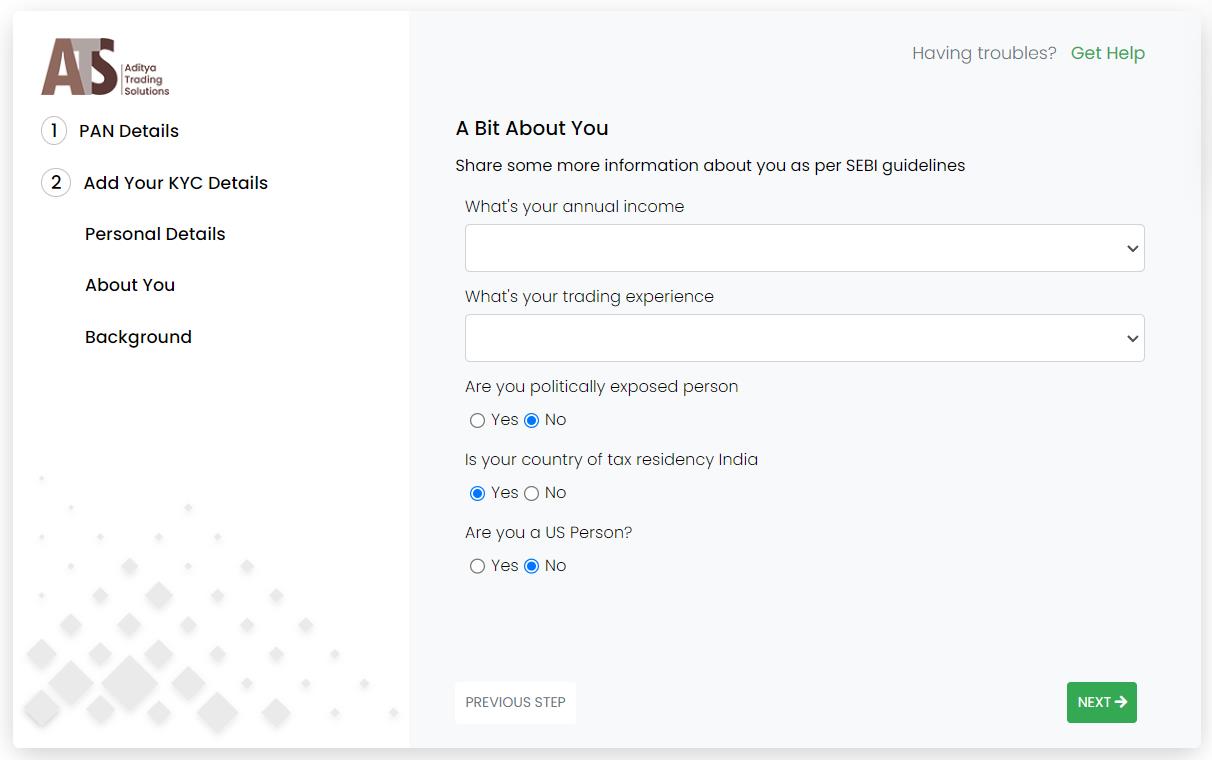
Task: Click the SEBI guidelines description text
Action: (x=710, y=165)
